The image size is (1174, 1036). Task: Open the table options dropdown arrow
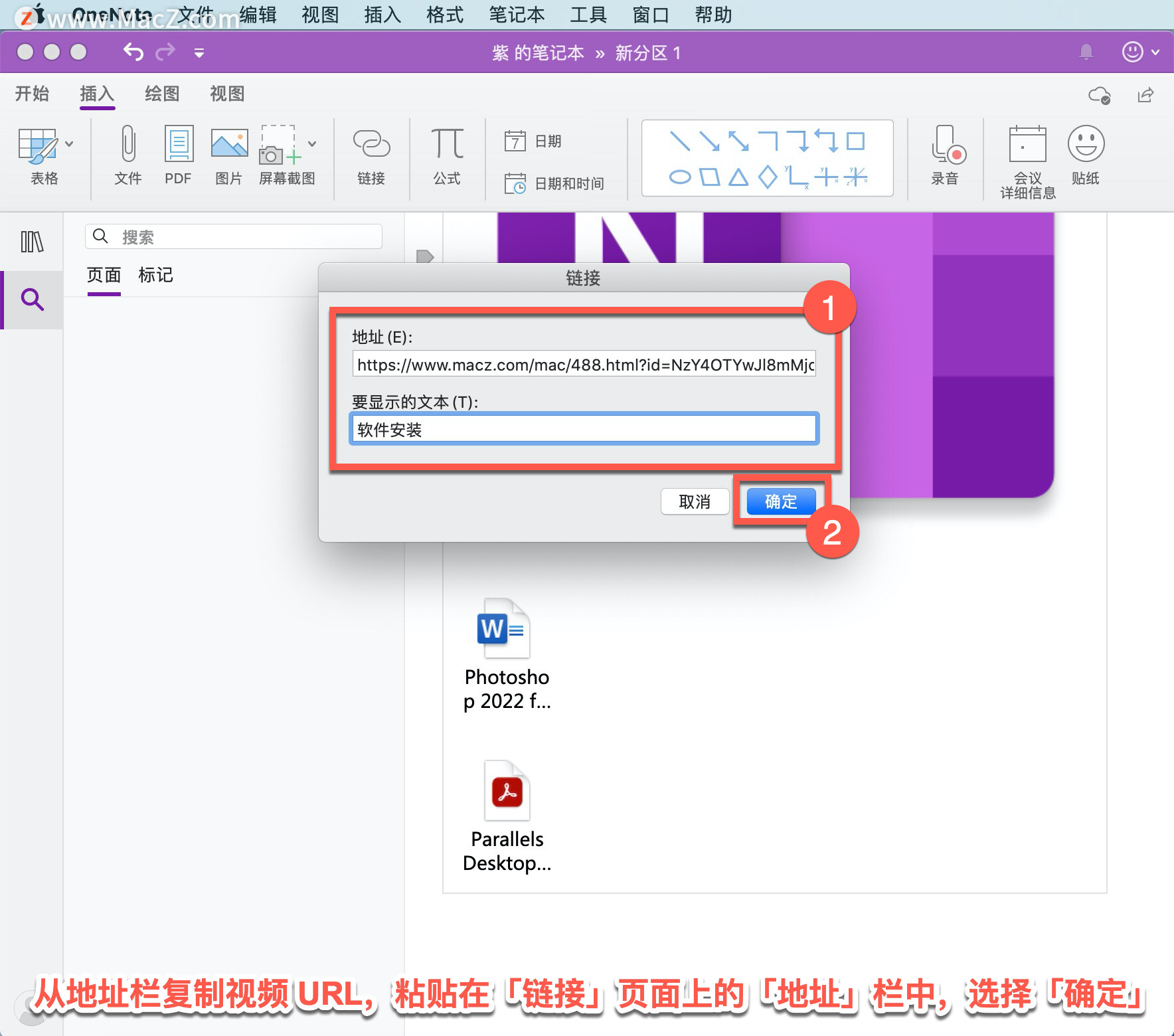coord(69,143)
